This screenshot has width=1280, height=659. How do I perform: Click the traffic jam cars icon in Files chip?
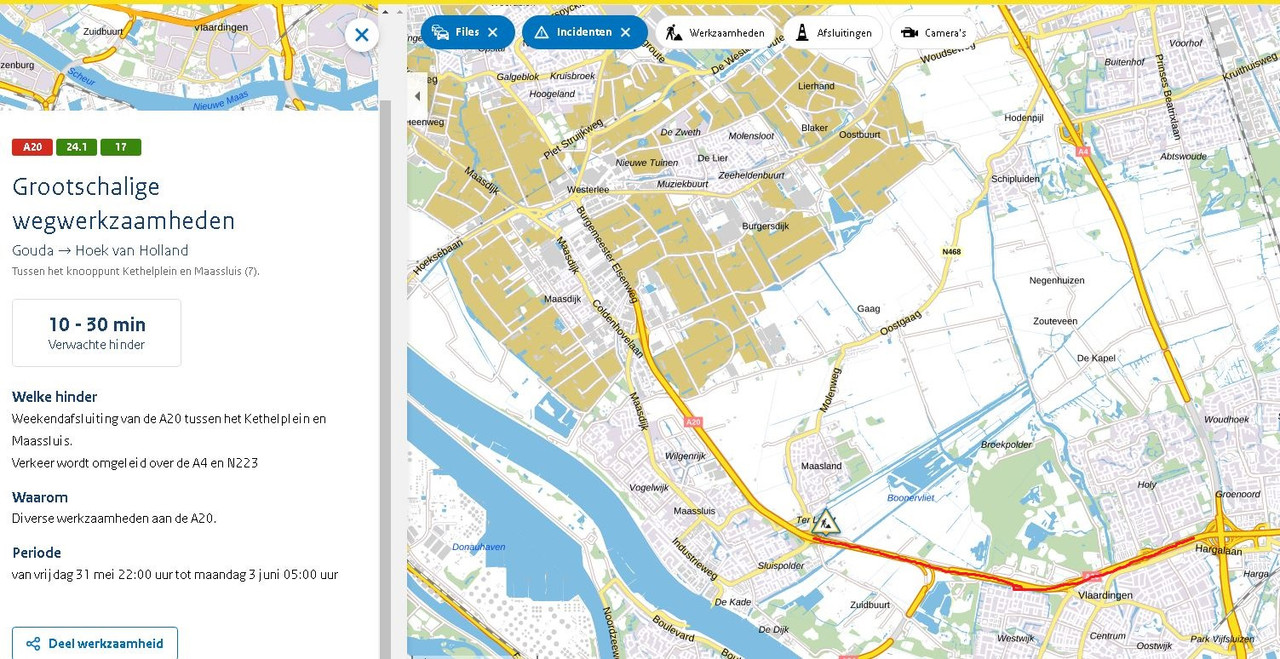click(440, 32)
